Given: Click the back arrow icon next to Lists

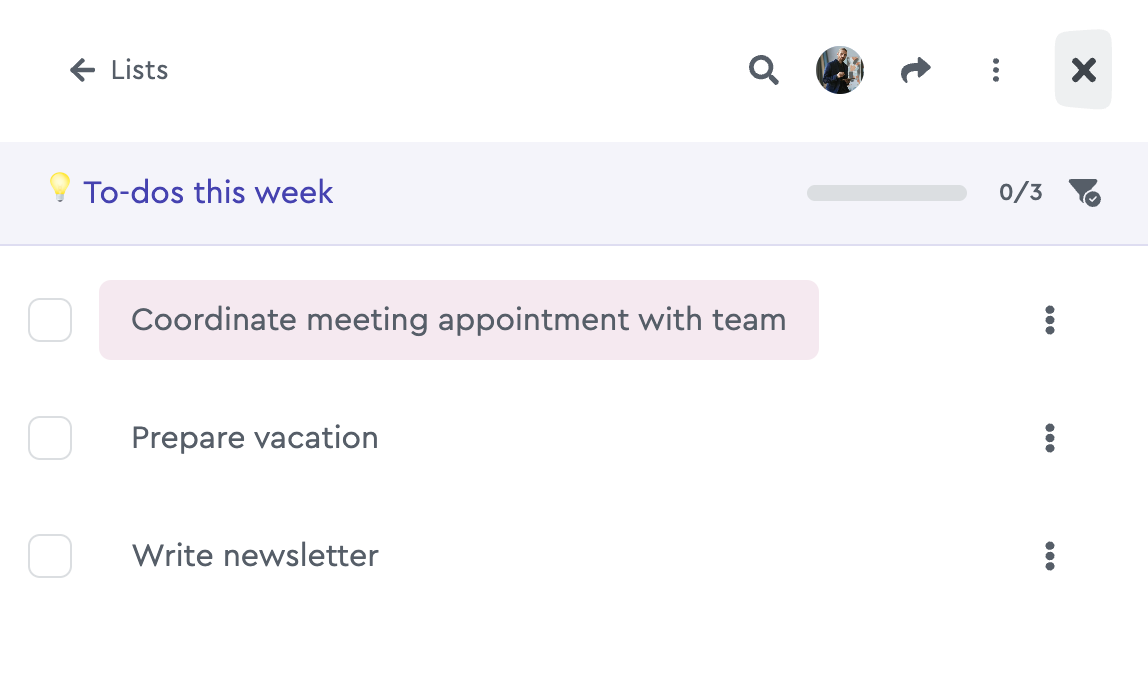Looking at the screenshot, I should coord(82,70).
